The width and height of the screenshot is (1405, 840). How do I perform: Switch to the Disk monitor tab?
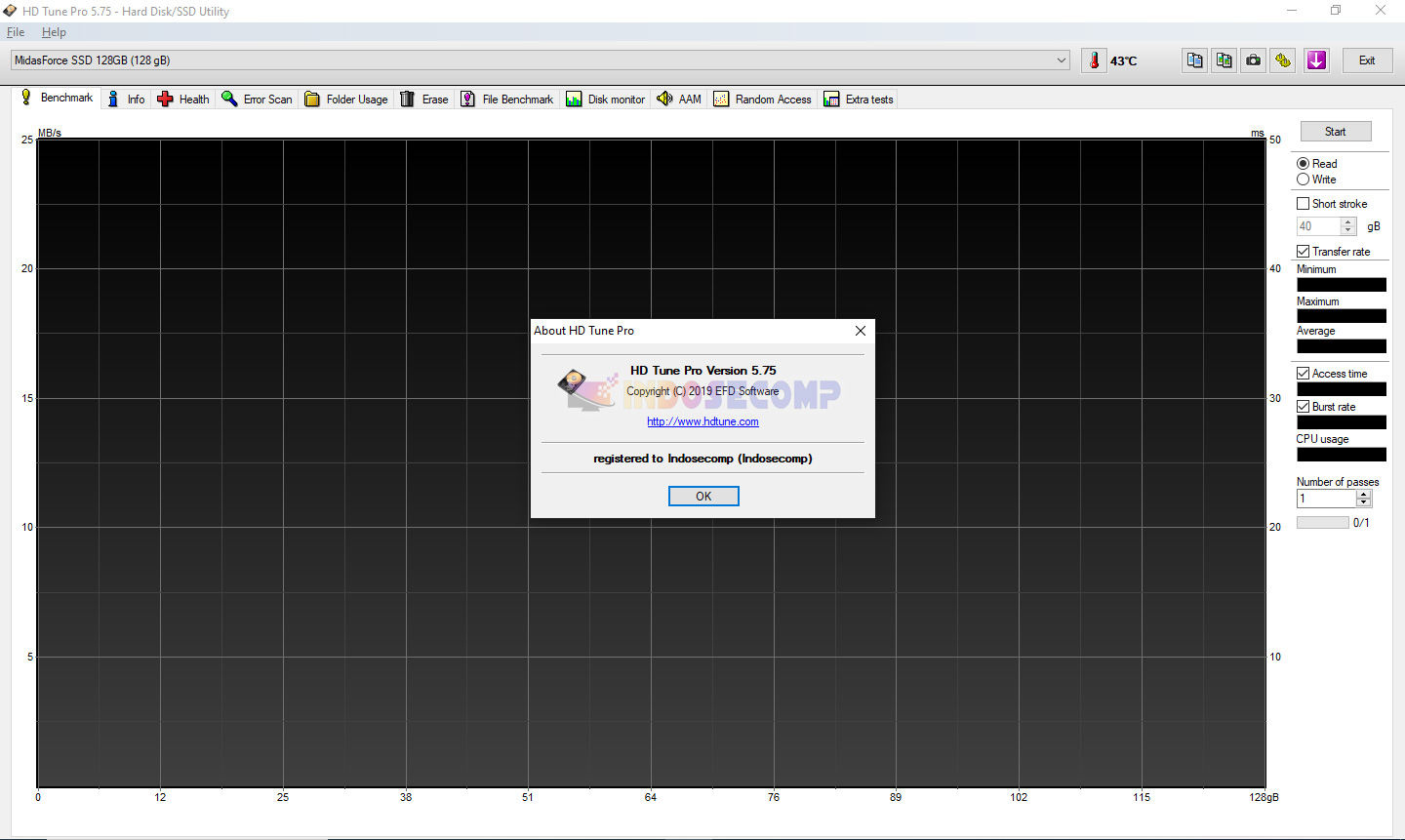pos(606,99)
